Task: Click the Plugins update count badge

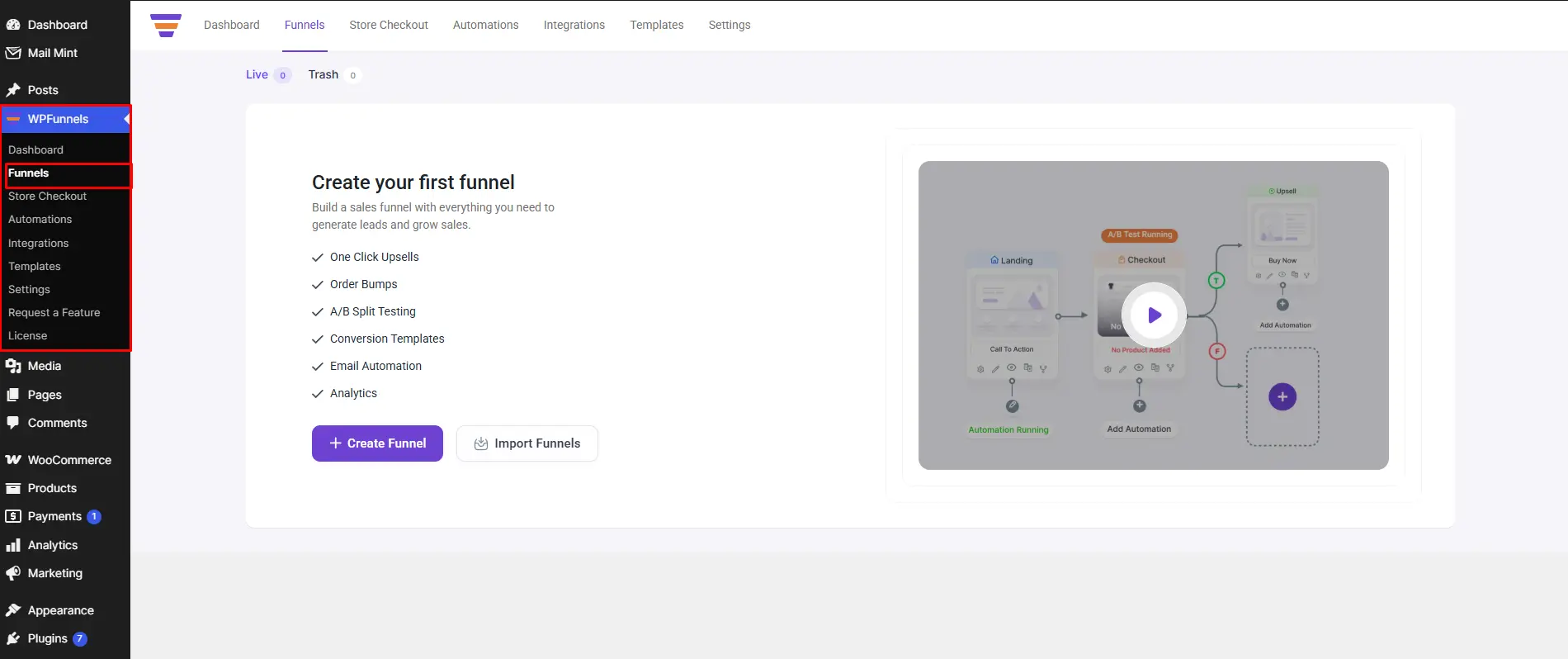Action: point(80,638)
